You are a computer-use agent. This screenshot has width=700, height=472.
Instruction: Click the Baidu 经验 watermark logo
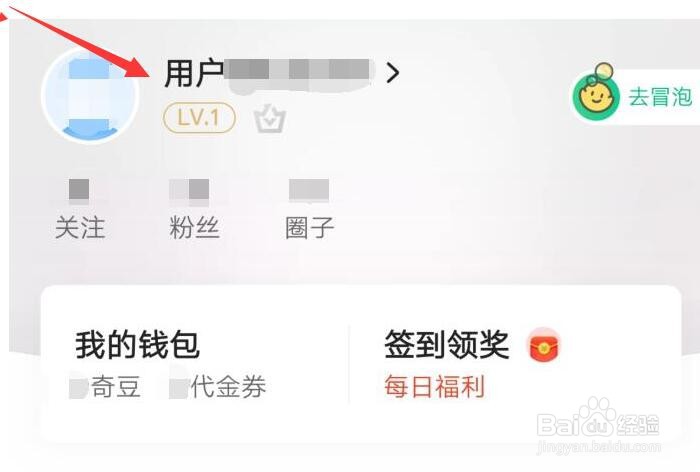tap(598, 425)
